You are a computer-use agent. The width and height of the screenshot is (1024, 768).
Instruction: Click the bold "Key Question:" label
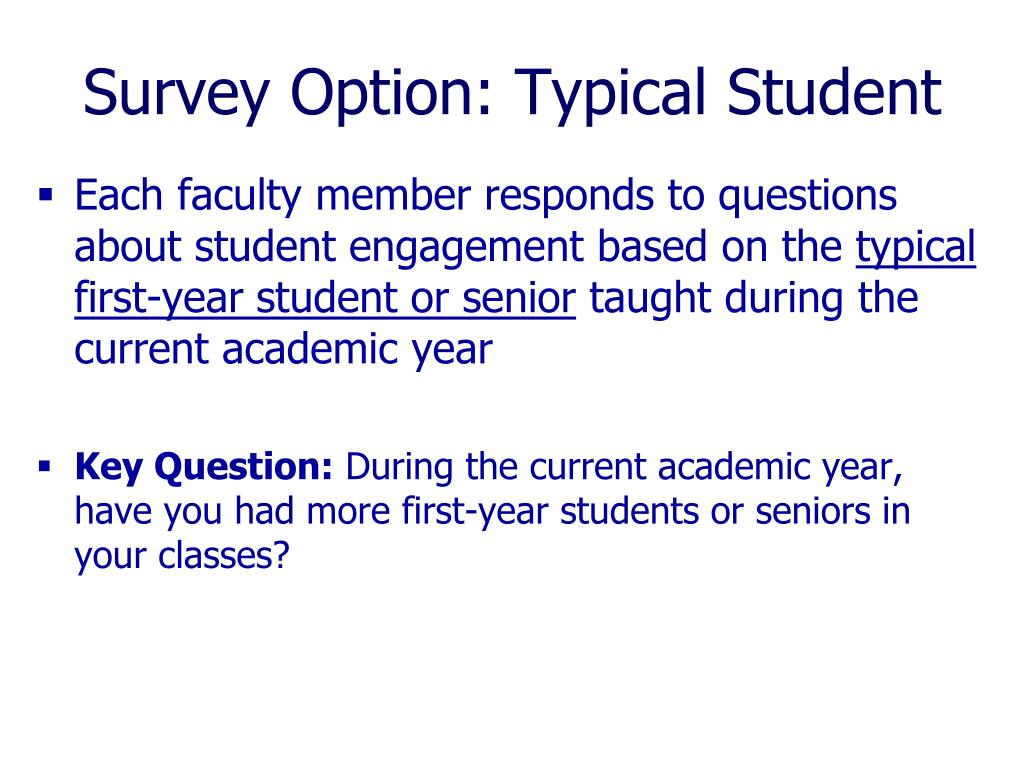tap(204, 468)
